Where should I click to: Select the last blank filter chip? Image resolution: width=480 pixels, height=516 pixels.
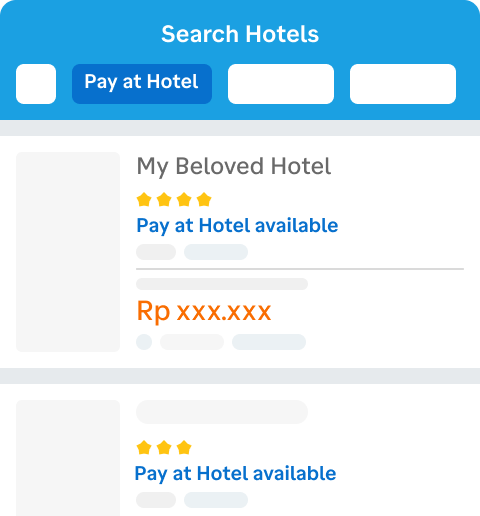[x=403, y=84]
